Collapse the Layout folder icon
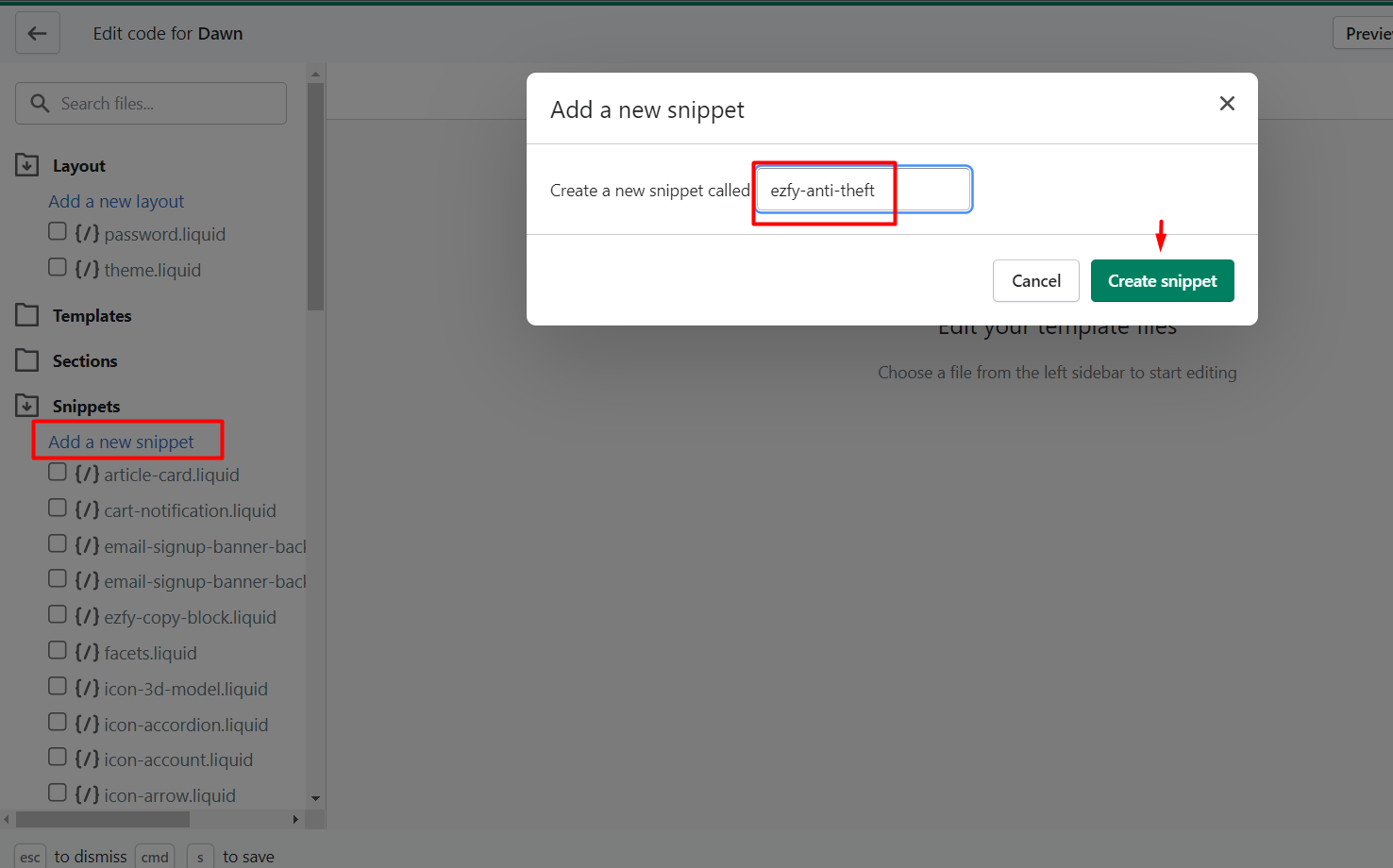 click(x=27, y=165)
